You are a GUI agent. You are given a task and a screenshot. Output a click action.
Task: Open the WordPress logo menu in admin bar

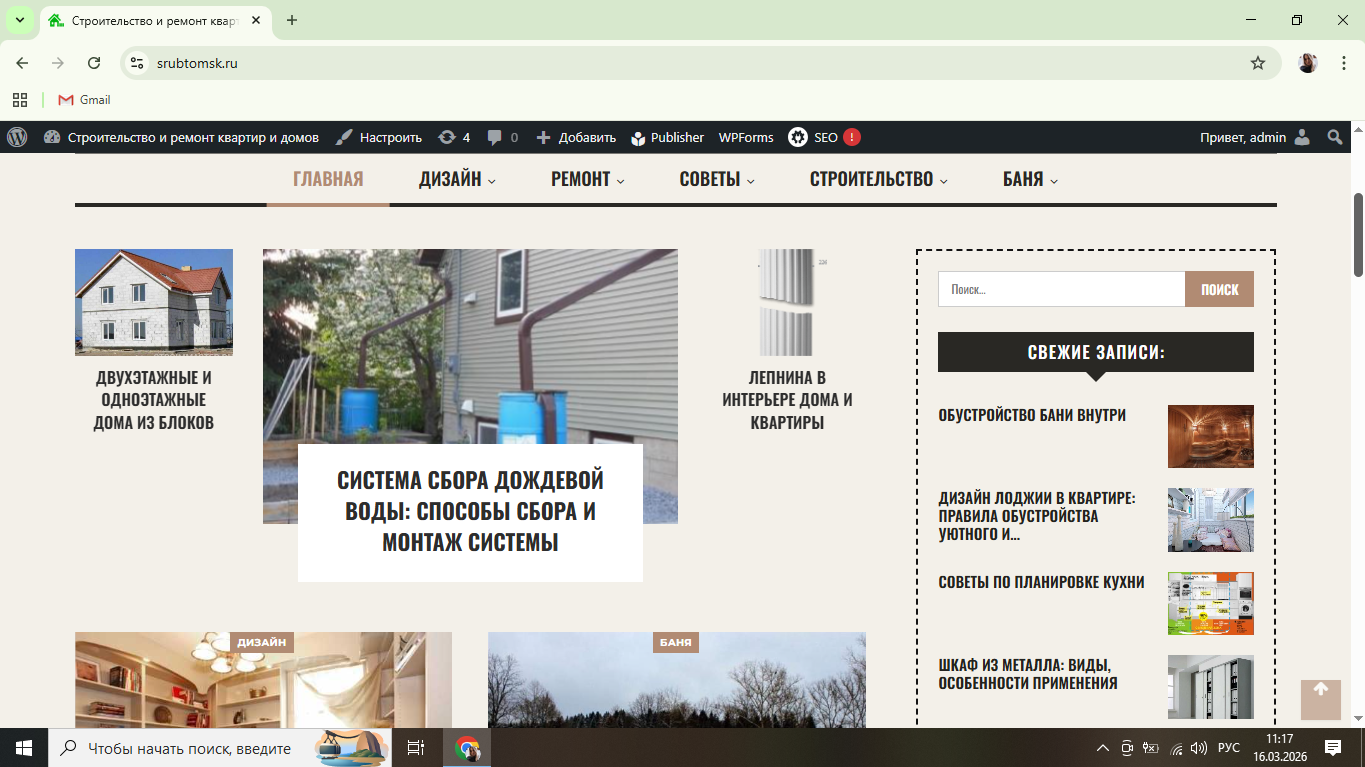coord(17,137)
